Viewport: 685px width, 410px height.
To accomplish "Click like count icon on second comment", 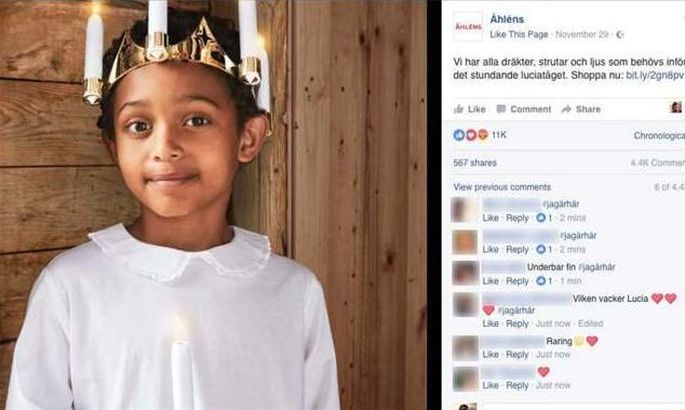I will 541,249.
